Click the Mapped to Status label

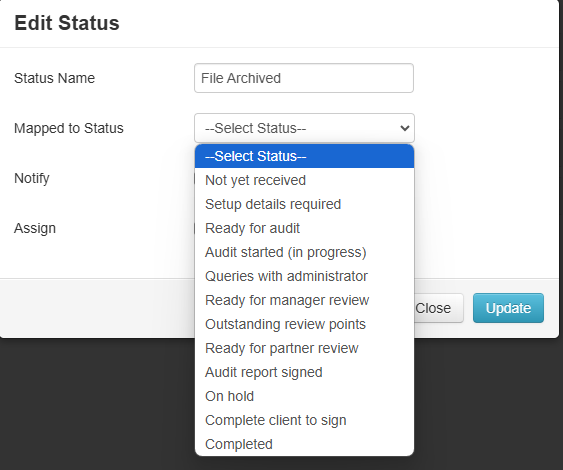69,128
